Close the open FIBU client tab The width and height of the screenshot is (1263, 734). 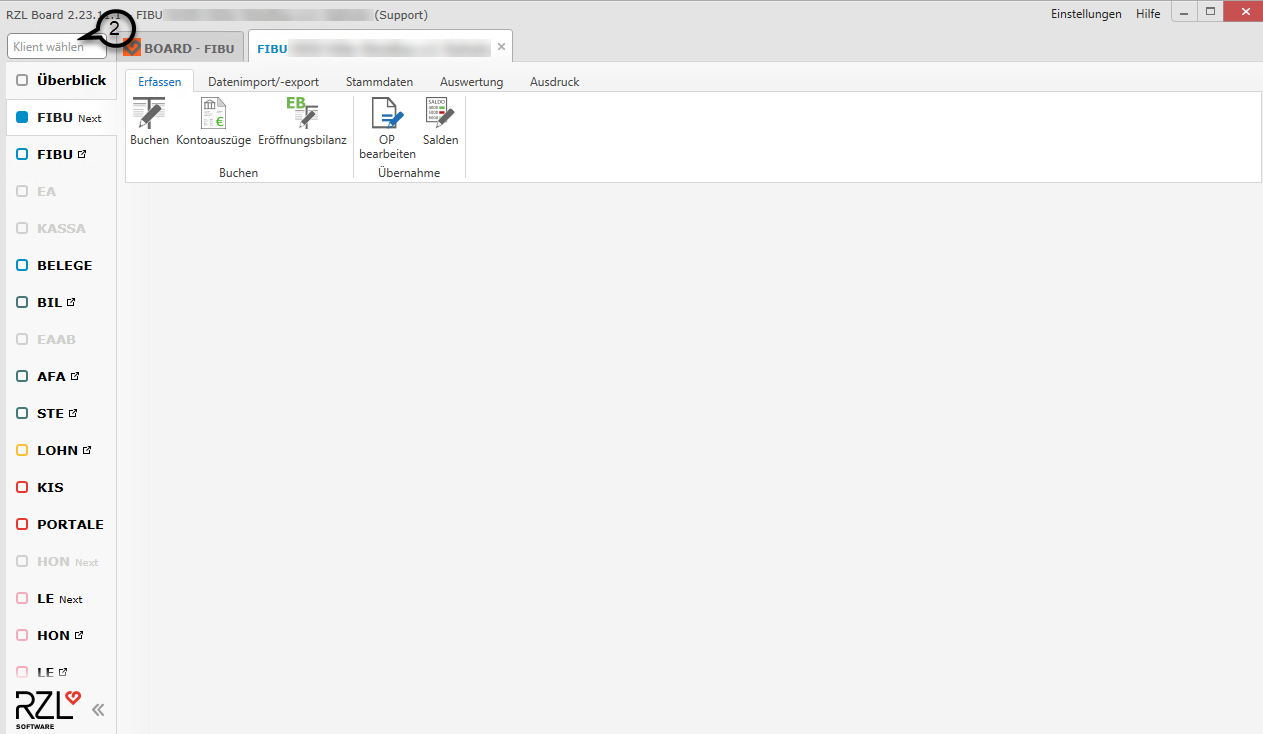(x=501, y=47)
